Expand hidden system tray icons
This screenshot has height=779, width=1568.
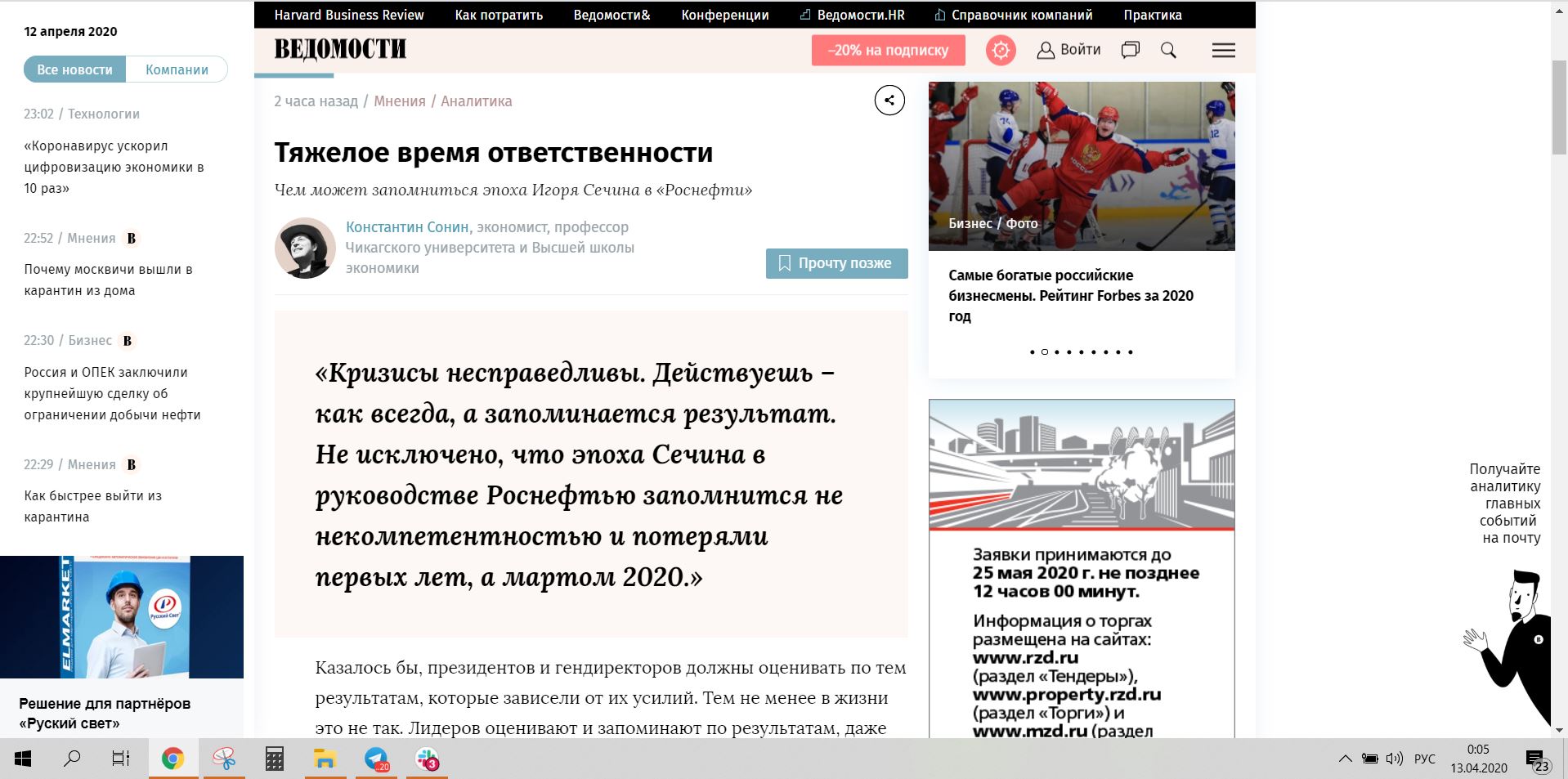(1345, 759)
